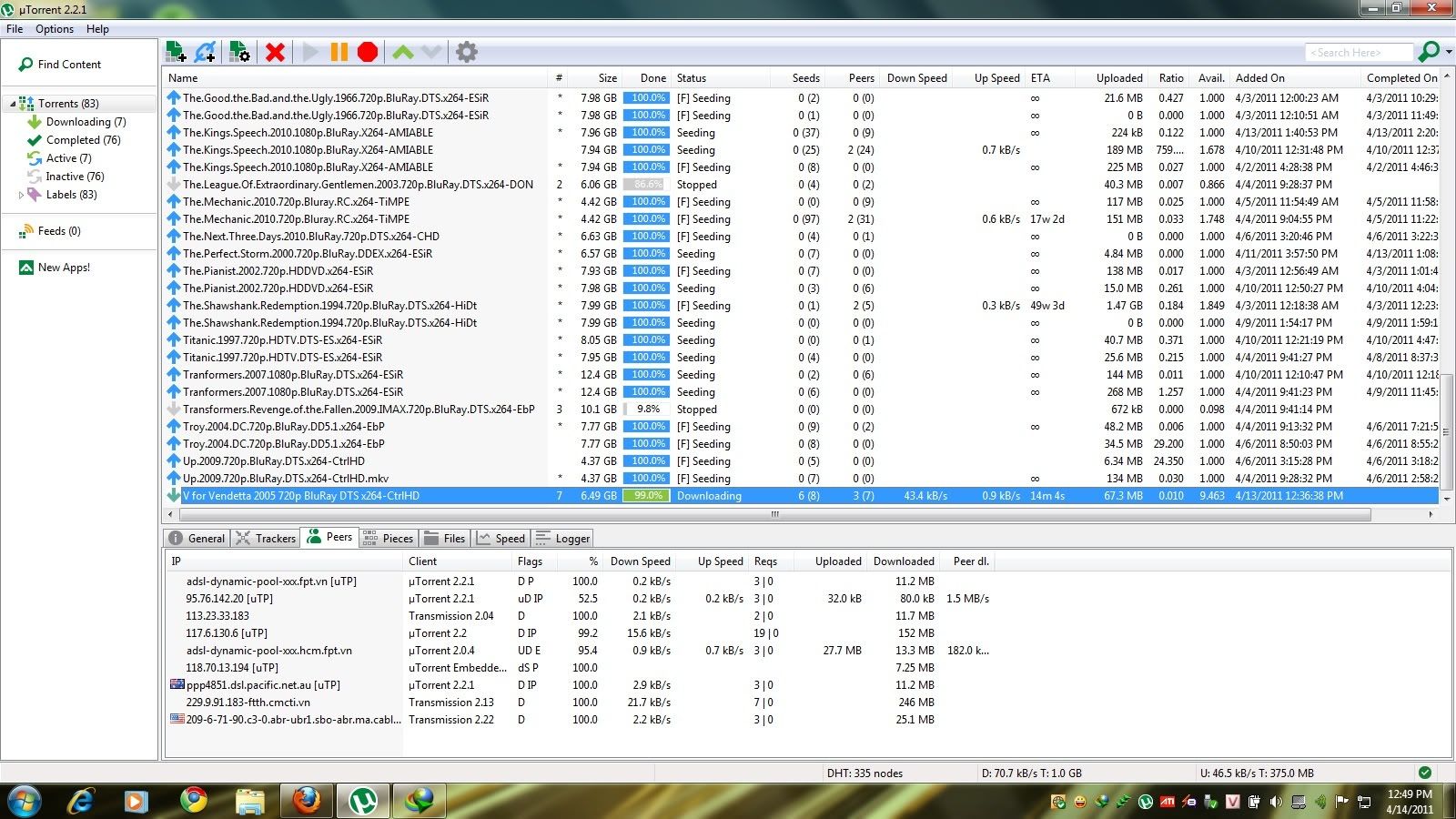
Task: Click the red Stop torrent icon
Action: click(368, 52)
